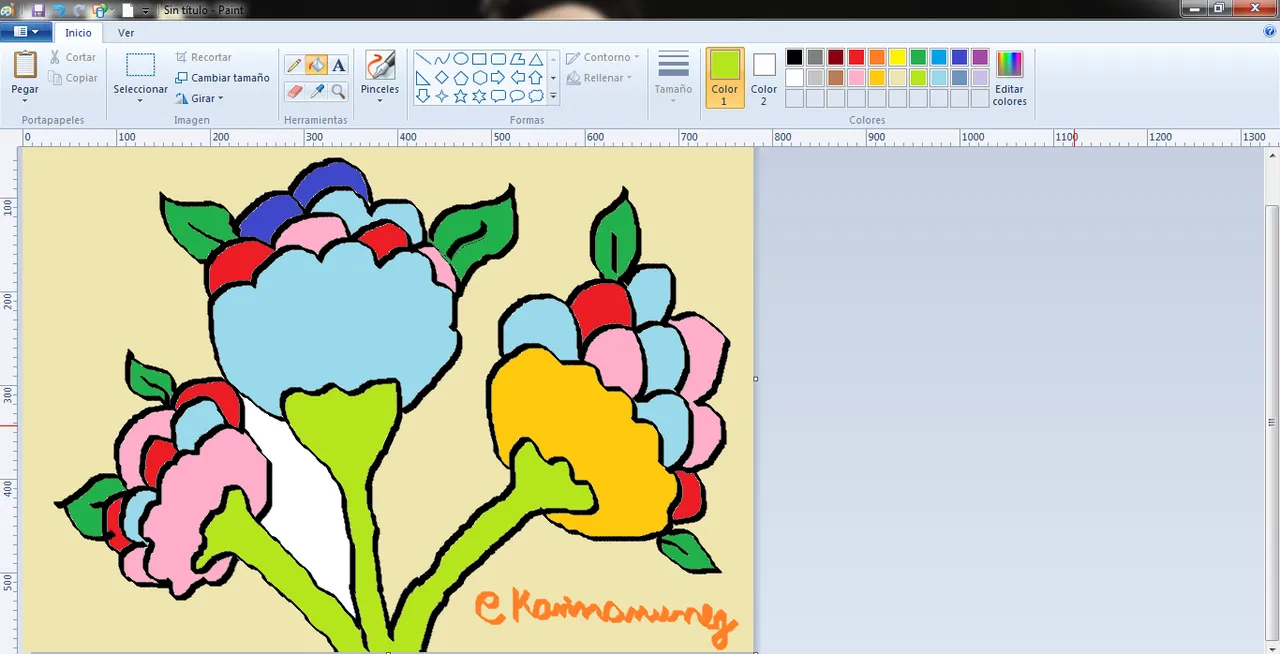Open the Pegar dropdown arrow

tap(25, 100)
